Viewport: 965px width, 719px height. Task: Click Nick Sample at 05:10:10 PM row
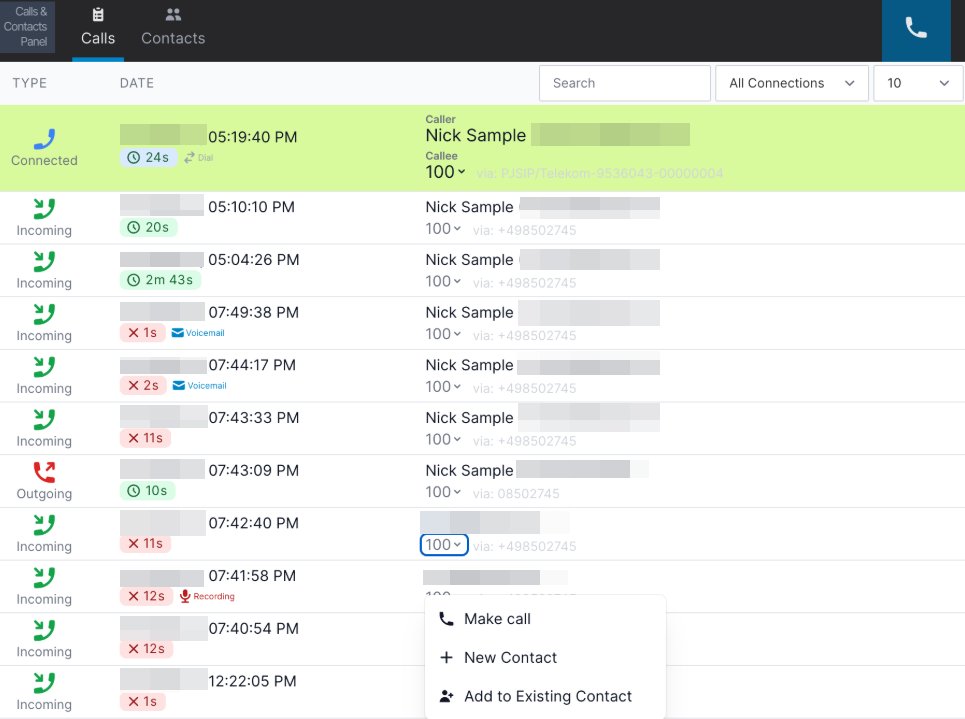[x=469, y=207]
